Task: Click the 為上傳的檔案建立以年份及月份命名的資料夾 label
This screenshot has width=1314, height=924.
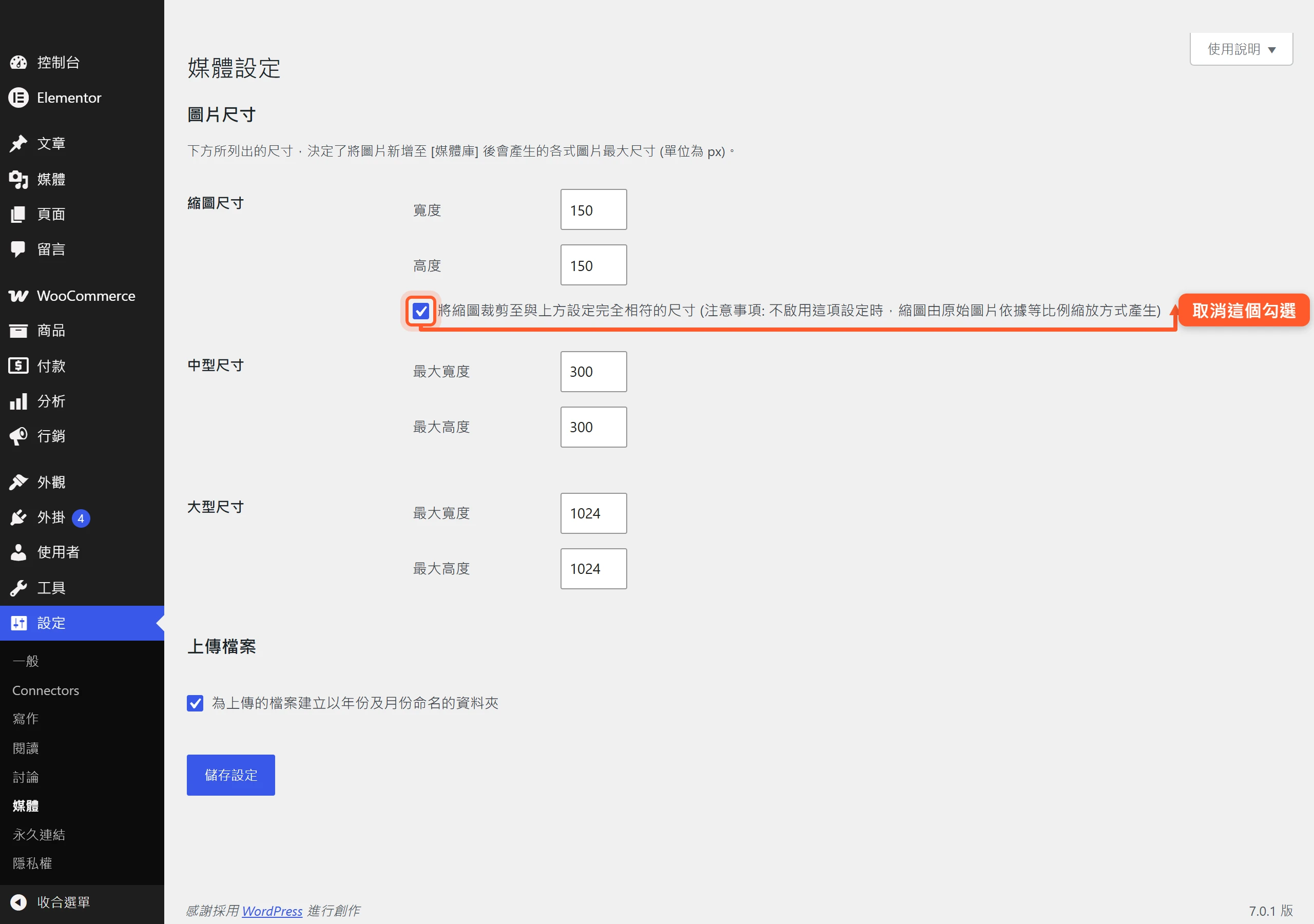Action: click(x=355, y=703)
